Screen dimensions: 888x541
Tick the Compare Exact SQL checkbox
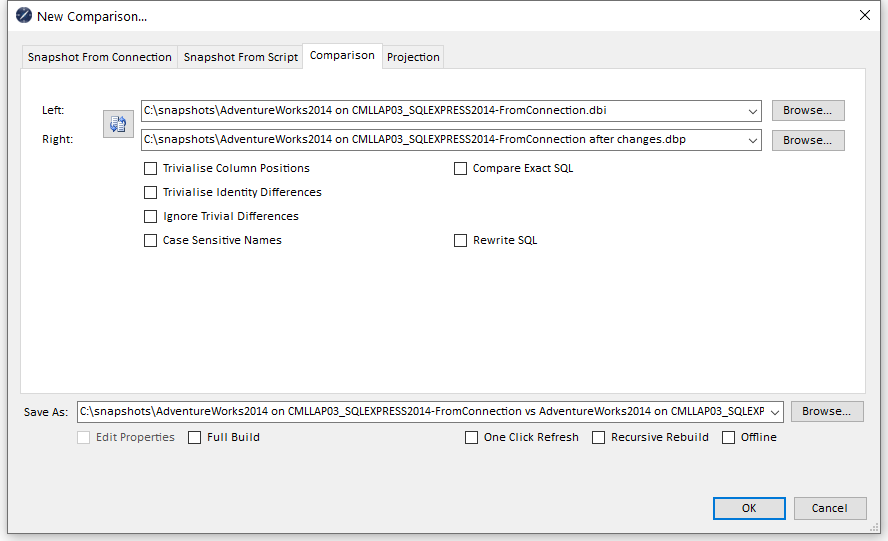point(461,169)
